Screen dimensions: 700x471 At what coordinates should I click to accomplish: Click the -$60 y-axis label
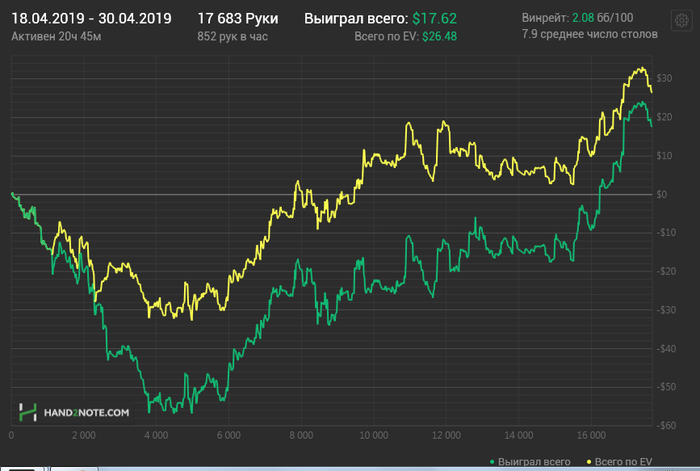pos(666,425)
